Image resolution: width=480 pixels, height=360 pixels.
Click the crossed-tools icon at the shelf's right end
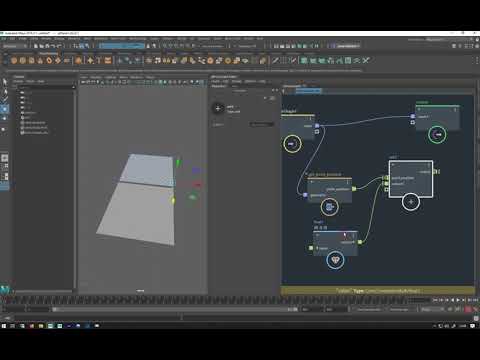pyautogui.click(x=366, y=60)
